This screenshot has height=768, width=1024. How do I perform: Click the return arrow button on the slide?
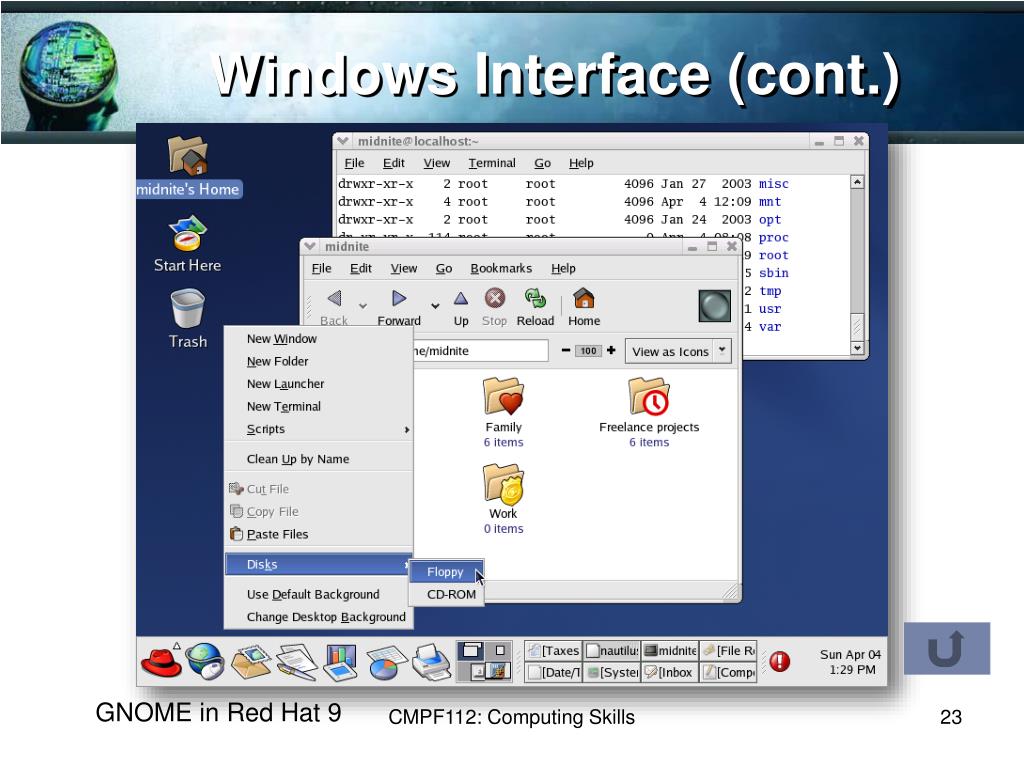pyautogui.click(x=947, y=648)
